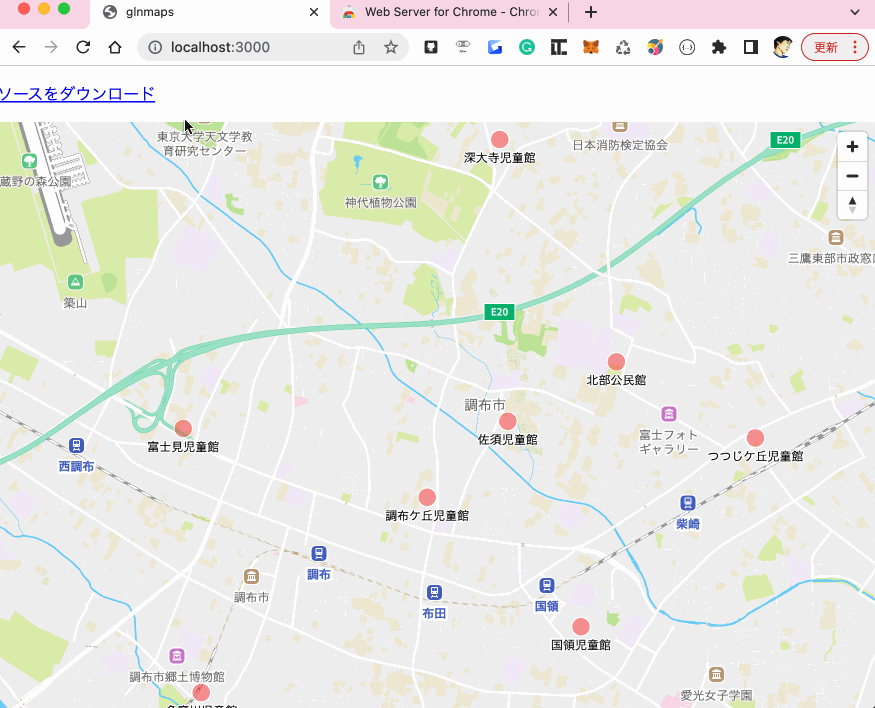Click the 築山 mountain icon
Image resolution: width=875 pixels, height=708 pixels.
click(x=75, y=282)
